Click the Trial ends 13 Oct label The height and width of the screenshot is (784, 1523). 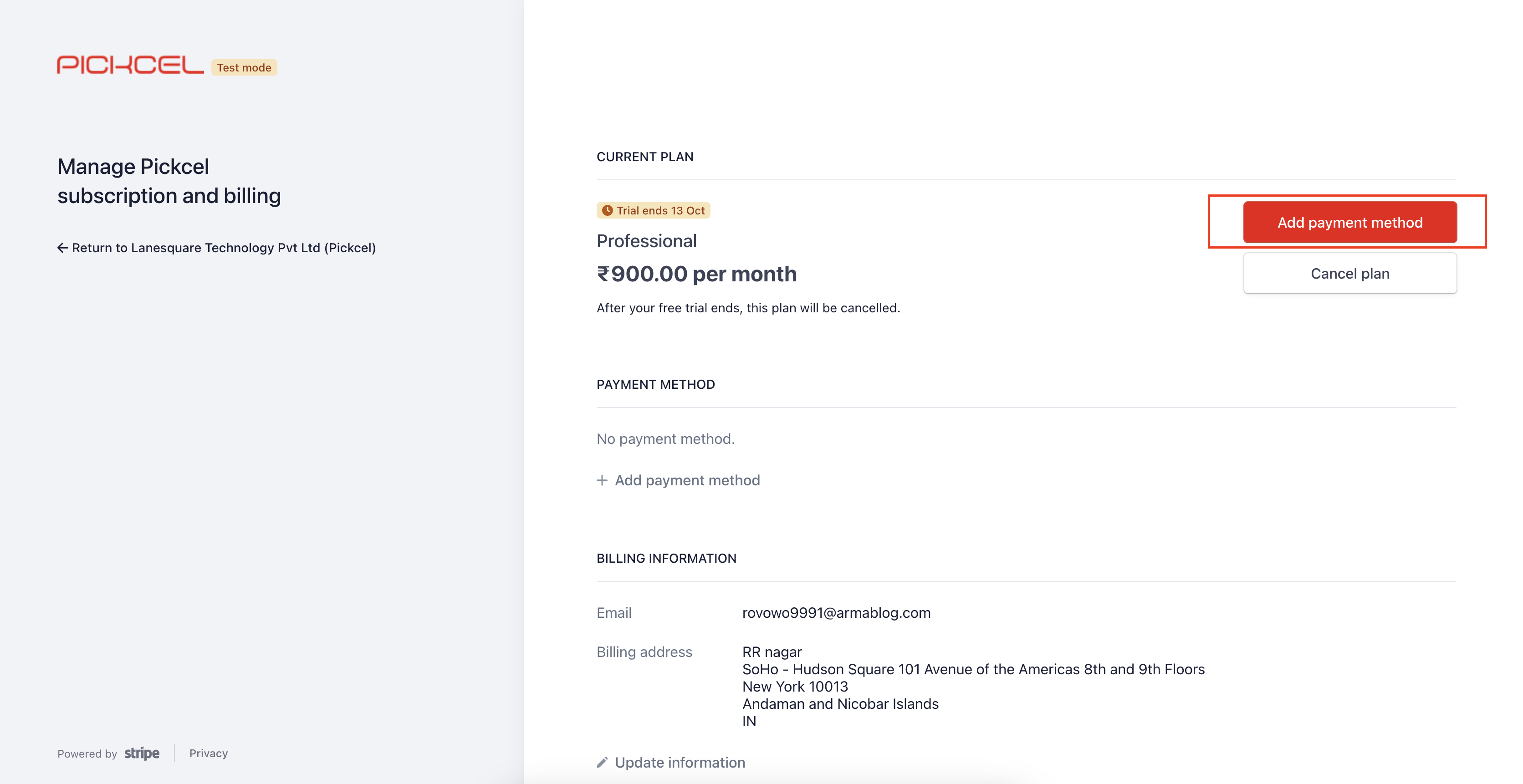(x=660, y=210)
